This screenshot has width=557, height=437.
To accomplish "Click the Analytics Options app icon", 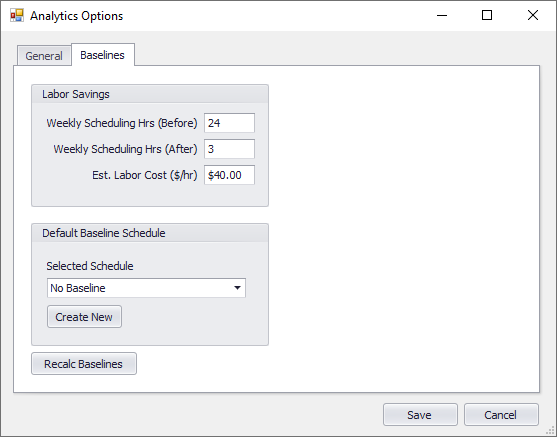I will [17, 16].
